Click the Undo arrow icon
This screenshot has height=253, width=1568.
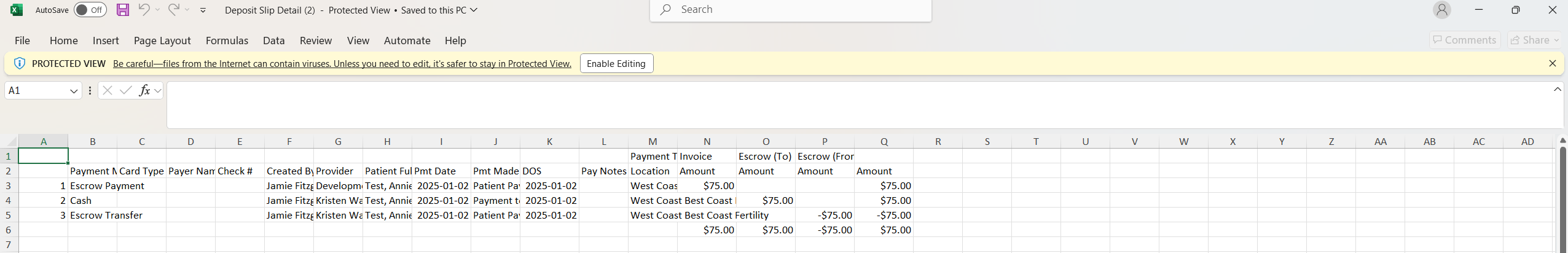[x=144, y=10]
